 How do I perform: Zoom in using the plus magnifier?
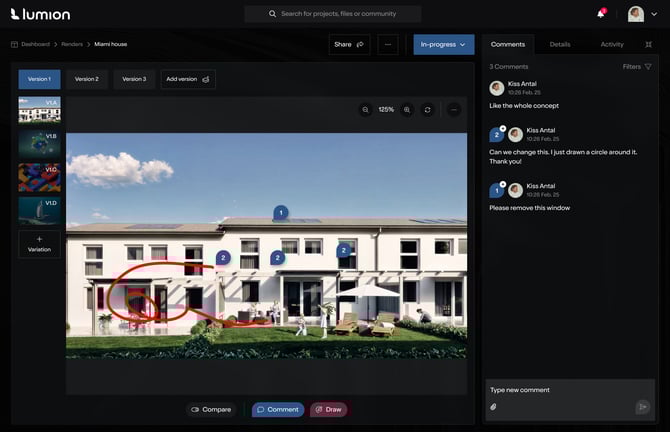tap(407, 109)
